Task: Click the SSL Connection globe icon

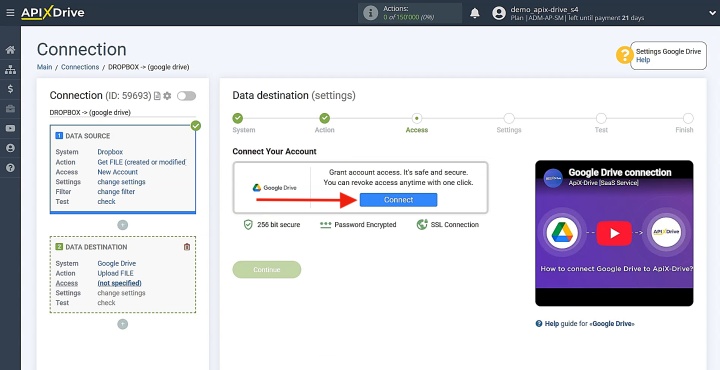Action: (422, 224)
